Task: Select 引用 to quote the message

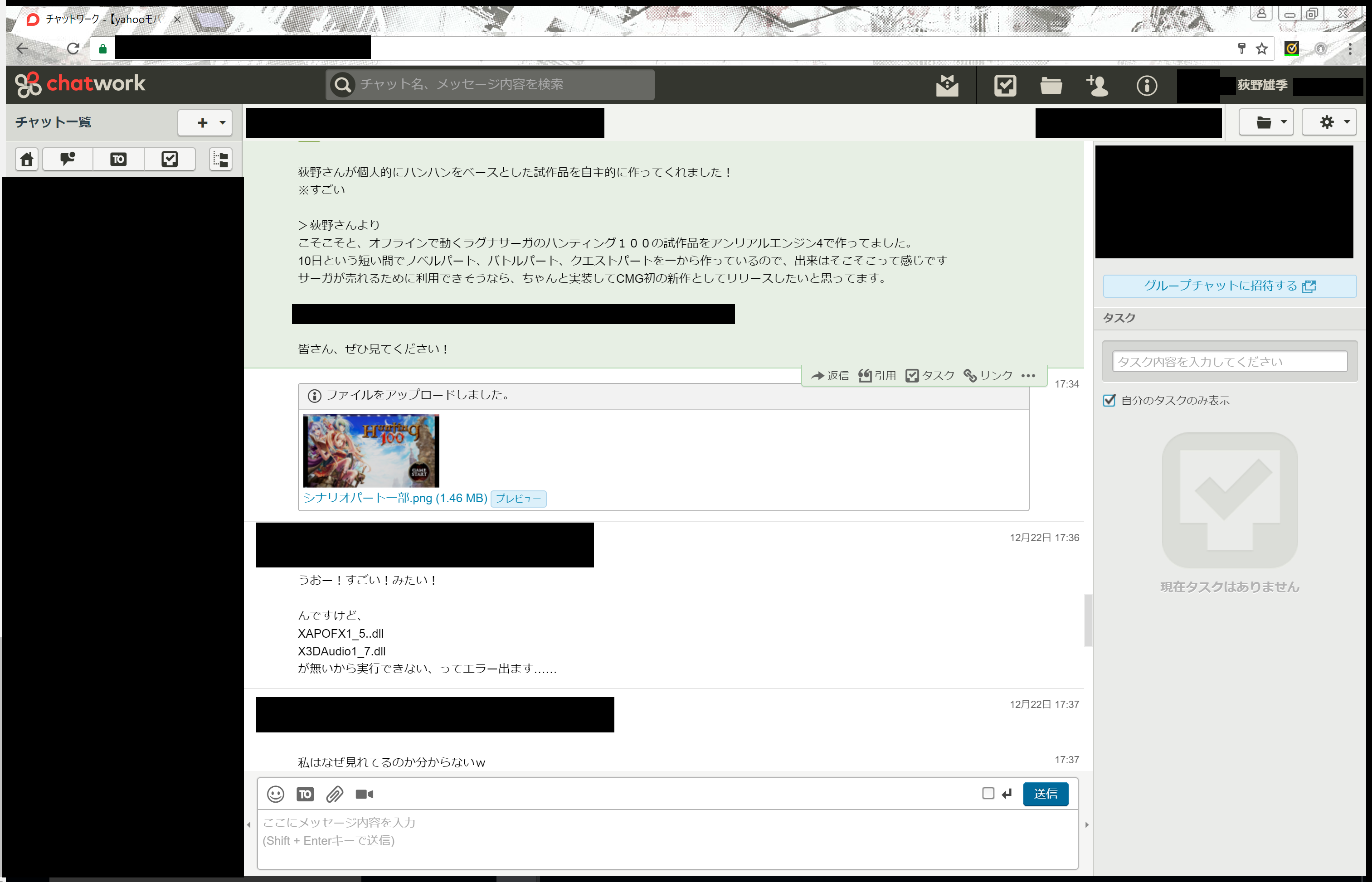Action: pyautogui.click(x=876, y=375)
